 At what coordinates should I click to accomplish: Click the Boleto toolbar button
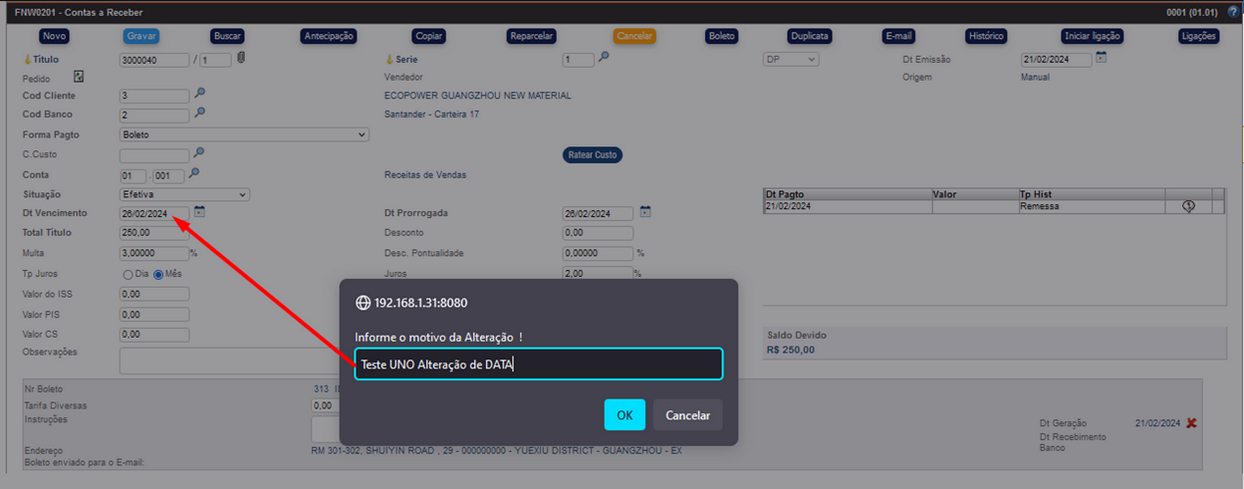721,36
